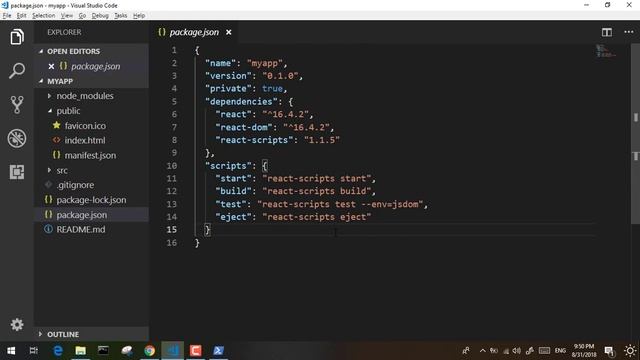Open the Debug view in activity bar
The width and height of the screenshot is (640, 360).
[17, 138]
